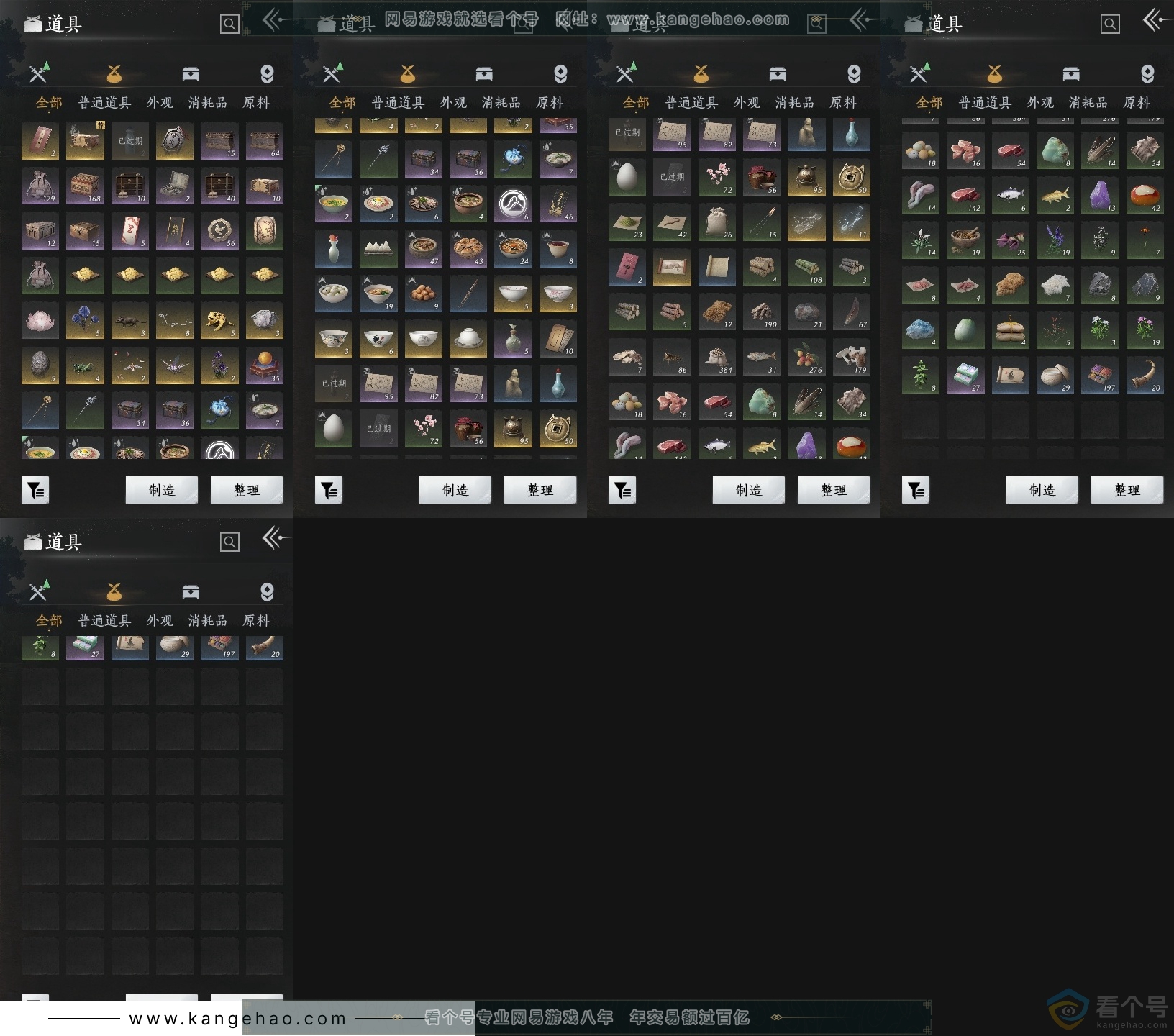Click the purple chest with count 64

(x=265, y=141)
